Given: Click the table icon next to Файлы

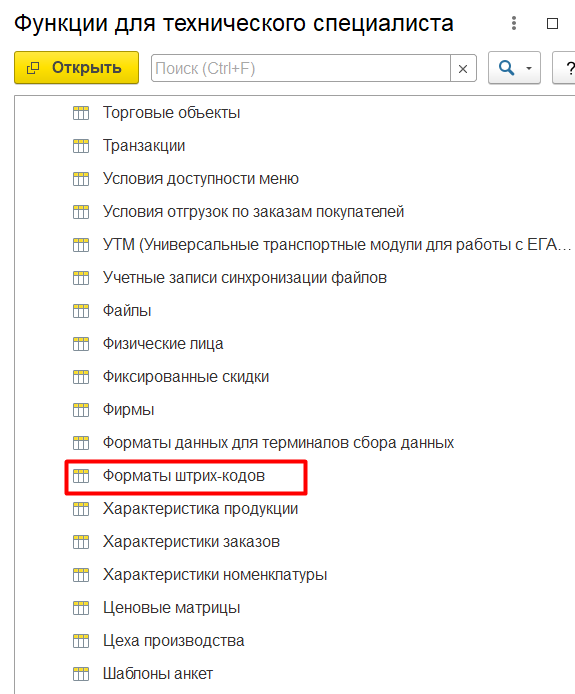Looking at the screenshot, I should [81, 311].
